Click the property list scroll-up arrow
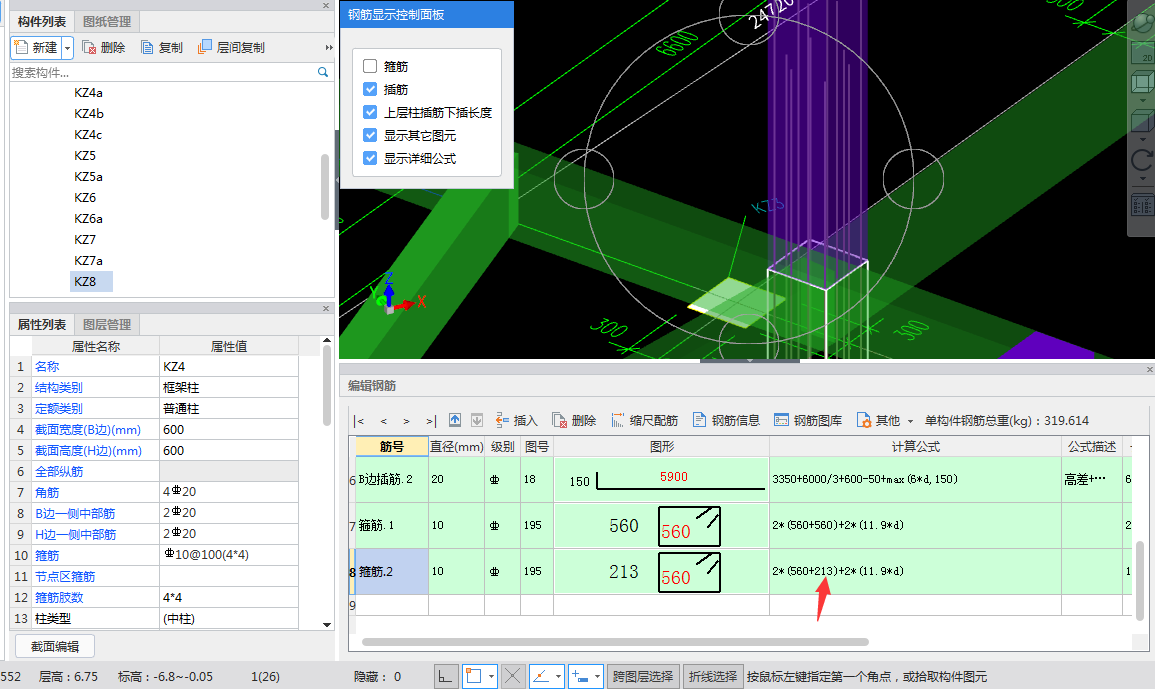The height and width of the screenshot is (689, 1155). coord(327,340)
